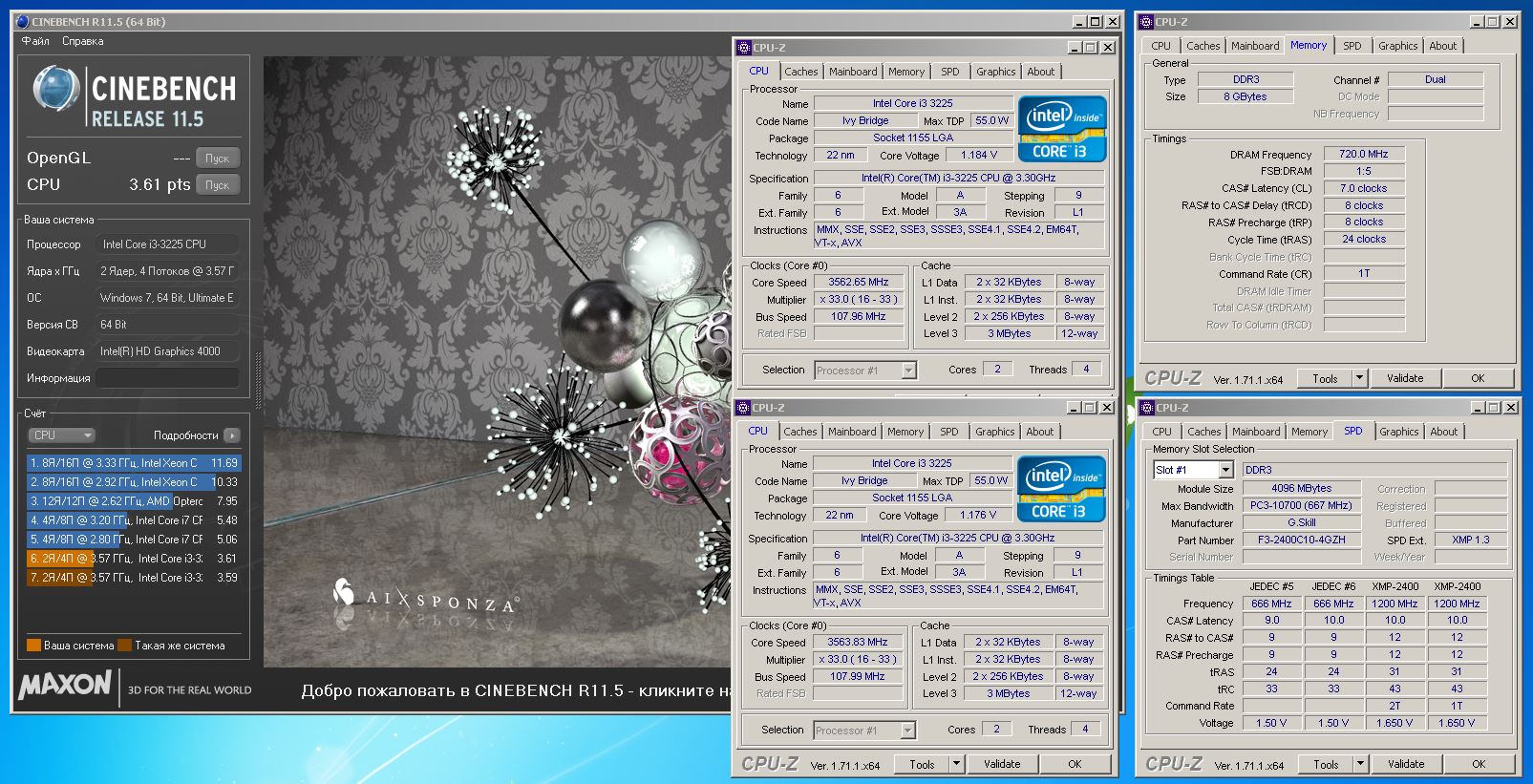Click OK in CPU-Z SPD window
Image resolution: width=1533 pixels, height=784 pixels.
pos(1479,764)
